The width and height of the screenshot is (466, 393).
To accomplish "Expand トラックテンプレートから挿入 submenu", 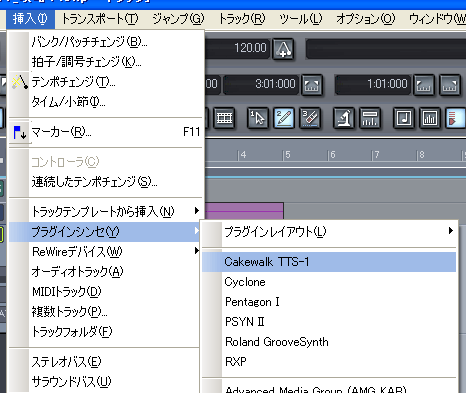I will coord(106,212).
